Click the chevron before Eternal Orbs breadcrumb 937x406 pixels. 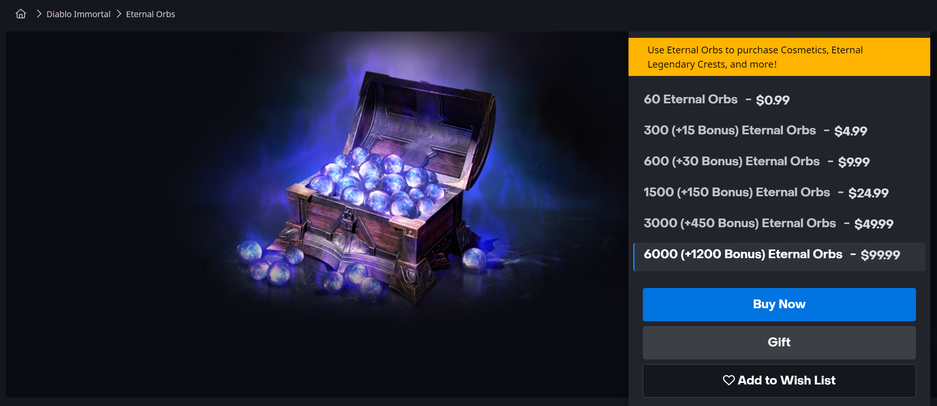[118, 14]
